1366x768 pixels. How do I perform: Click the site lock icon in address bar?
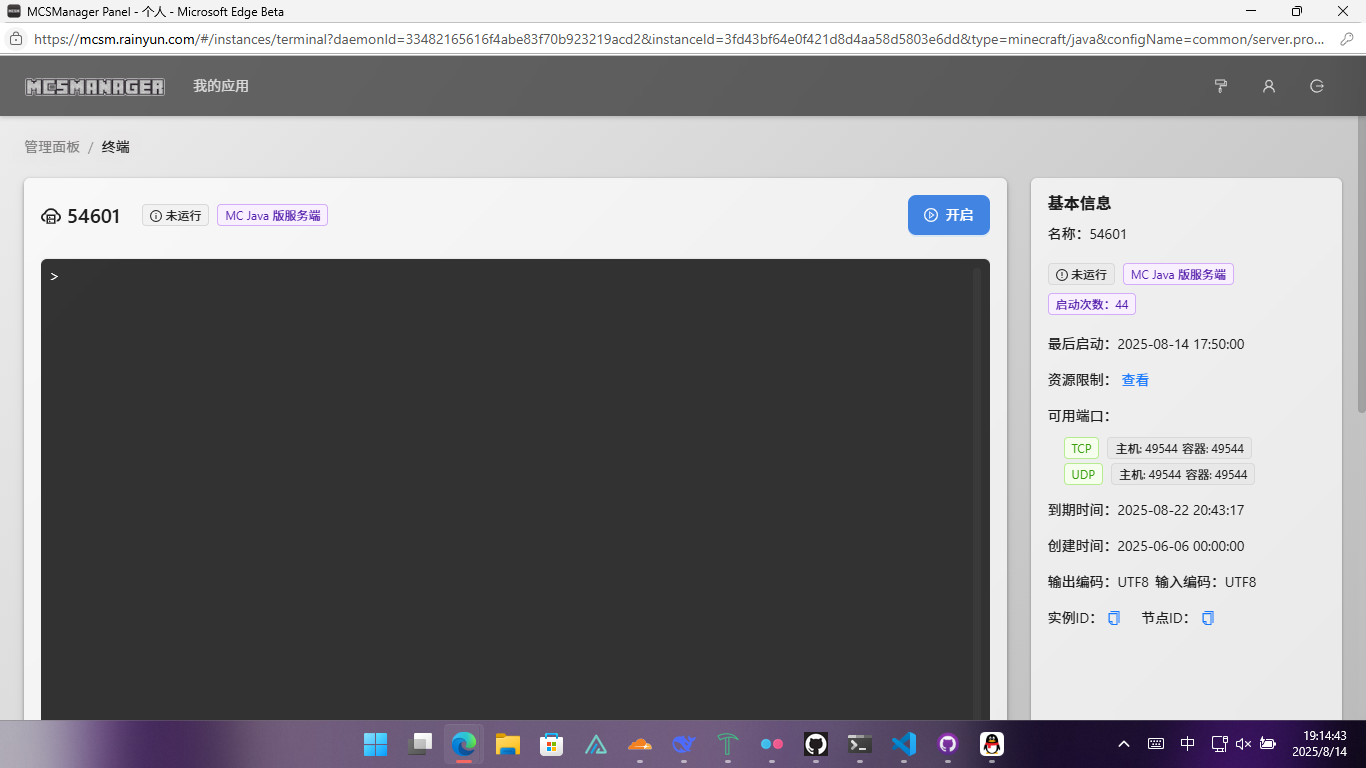coord(16,40)
